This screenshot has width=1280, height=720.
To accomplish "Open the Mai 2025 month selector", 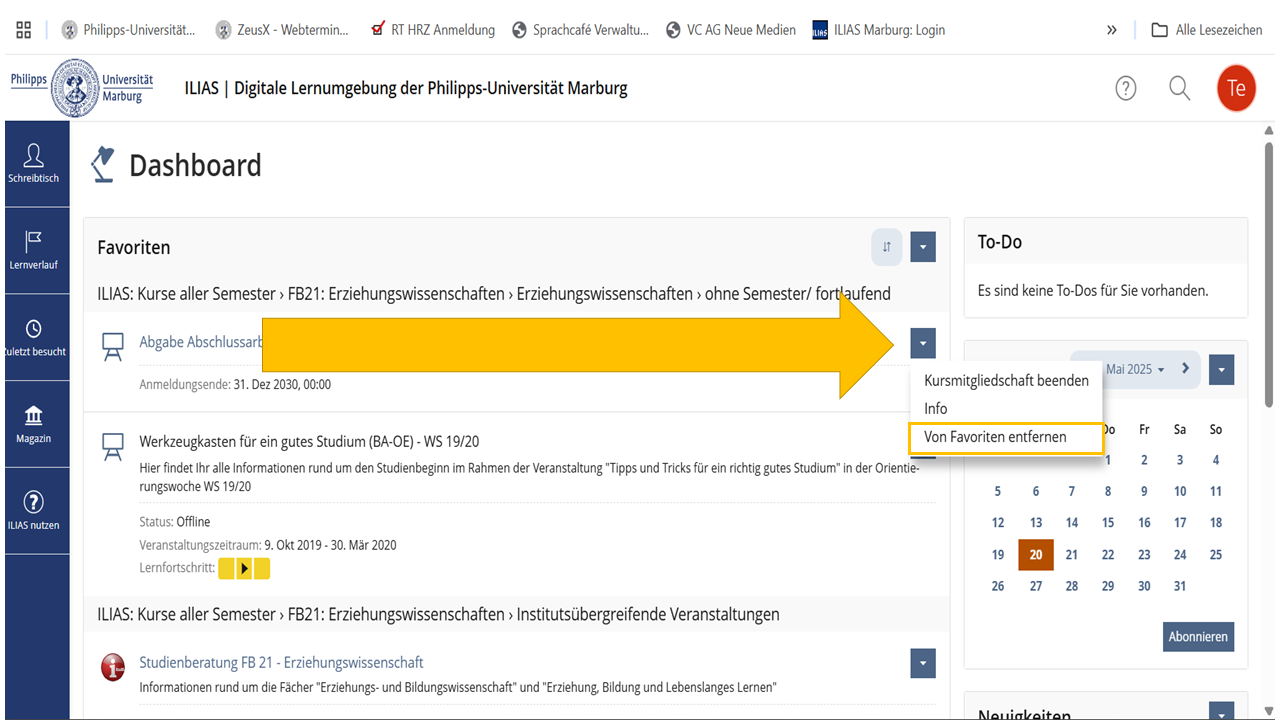I will 1134,369.
